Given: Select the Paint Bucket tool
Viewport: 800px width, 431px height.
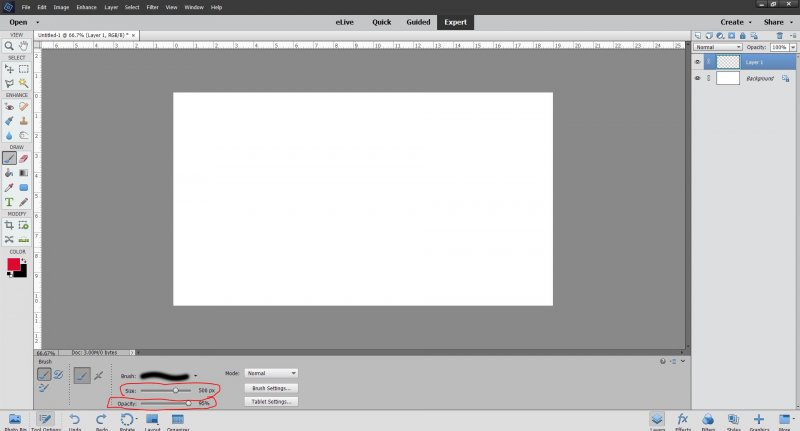Looking at the screenshot, I should pos(9,173).
